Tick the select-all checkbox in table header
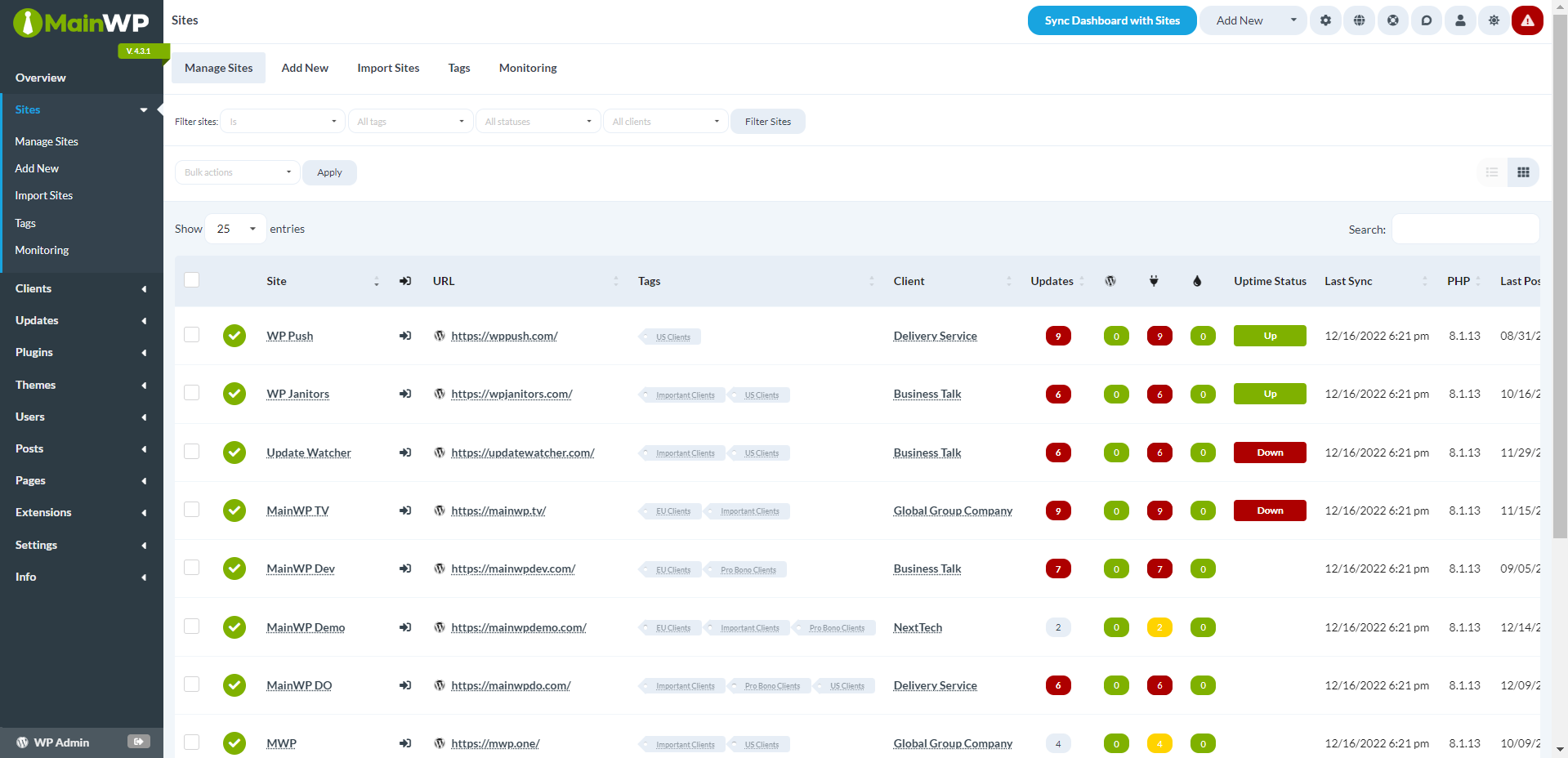The width and height of the screenshot is (1568, 758). [x=192, y=280]
